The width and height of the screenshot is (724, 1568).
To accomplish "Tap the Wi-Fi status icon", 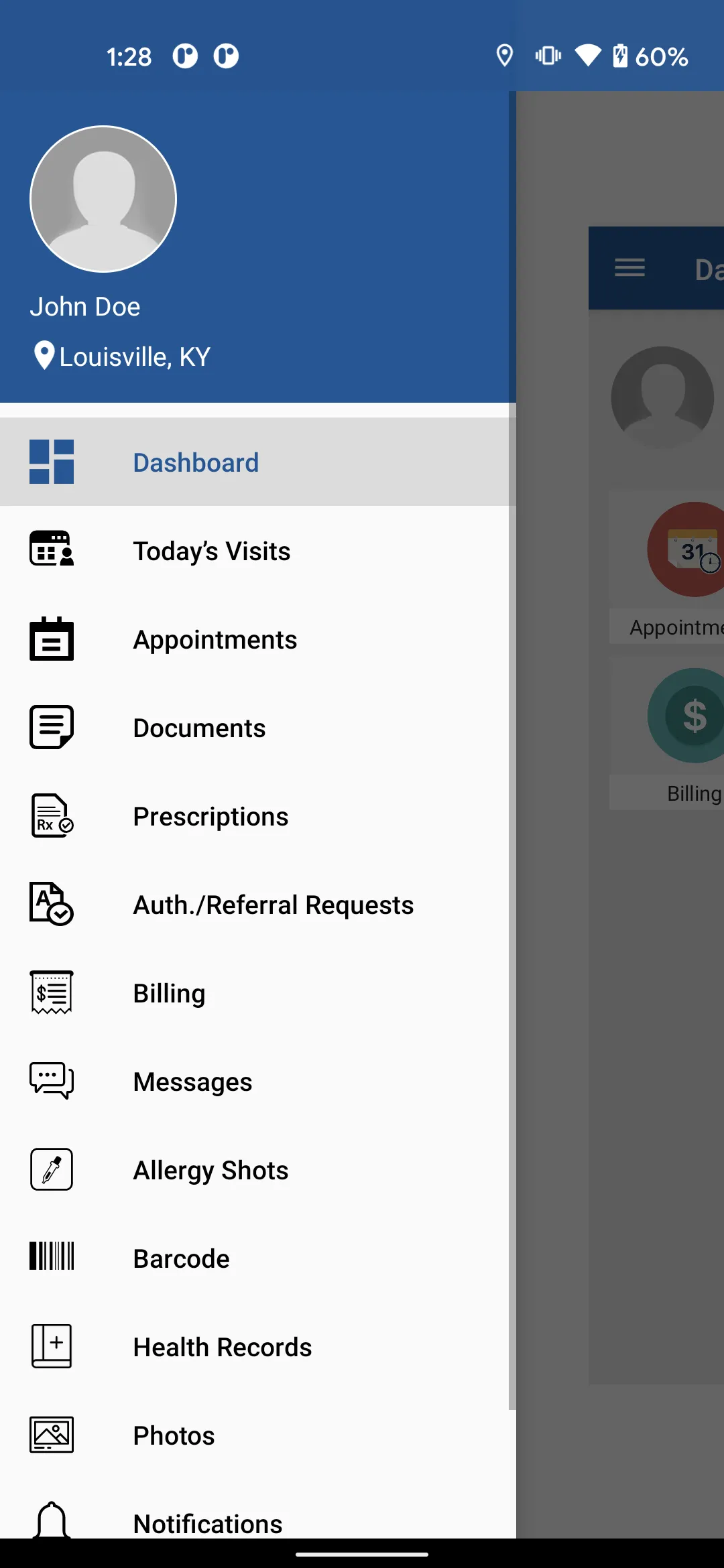I will pos(589,56).
